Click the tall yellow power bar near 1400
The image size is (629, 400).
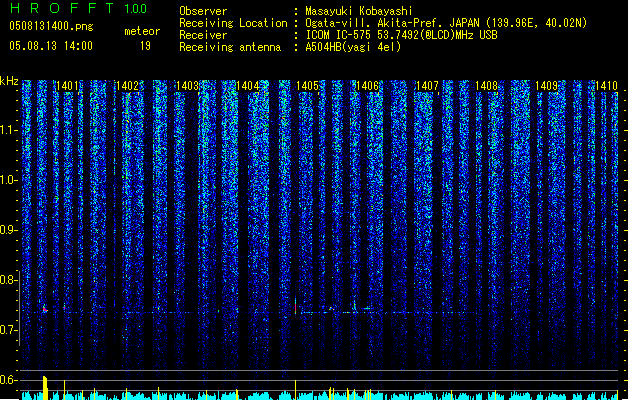[x=45, y=388]
